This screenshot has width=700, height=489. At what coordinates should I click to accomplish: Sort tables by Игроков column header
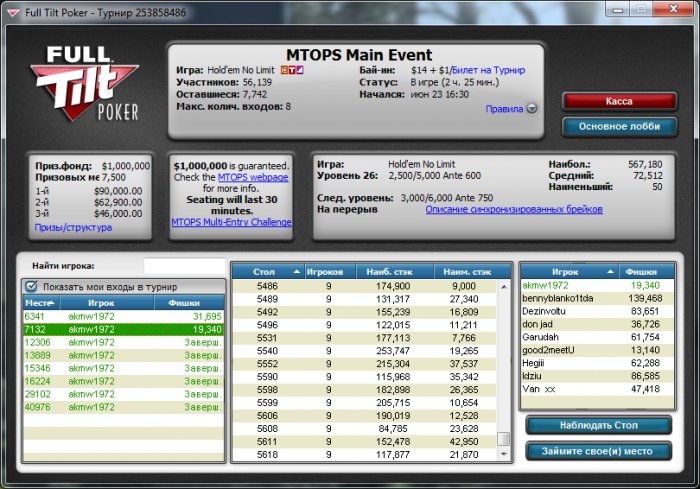coord(330,272)
